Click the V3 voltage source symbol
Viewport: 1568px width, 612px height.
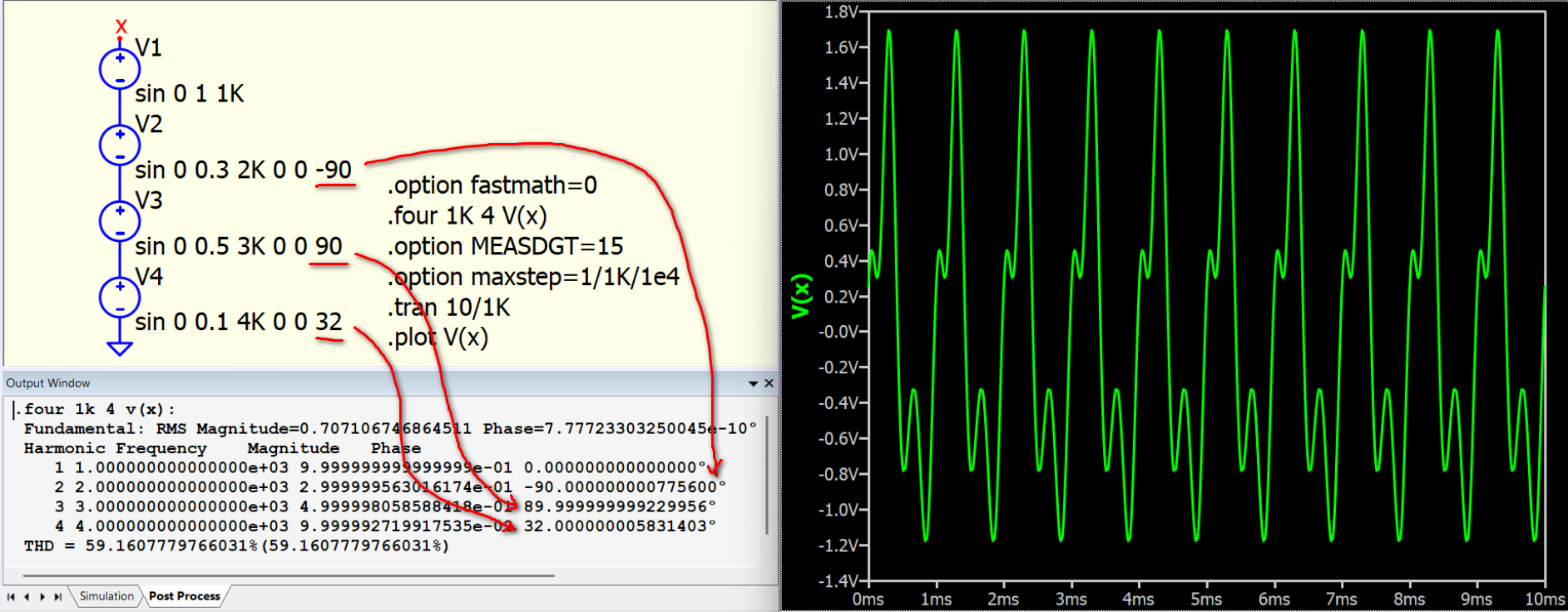120,222
